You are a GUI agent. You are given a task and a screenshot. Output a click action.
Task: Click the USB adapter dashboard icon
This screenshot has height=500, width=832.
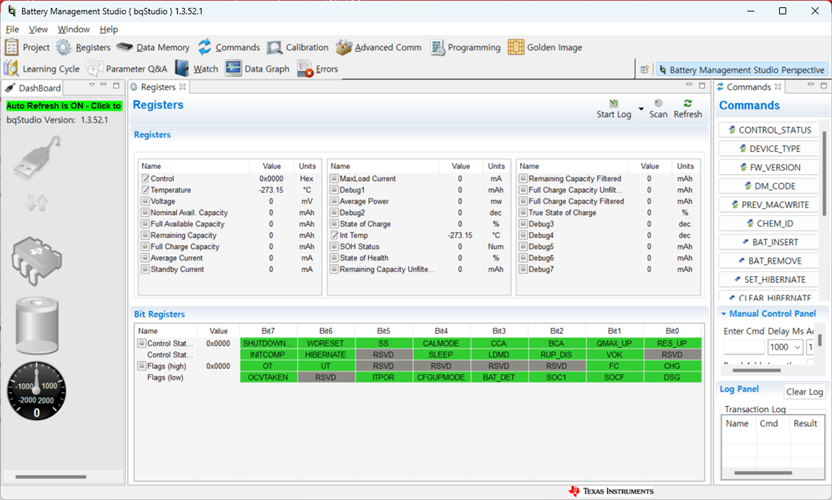coord(37,158)
